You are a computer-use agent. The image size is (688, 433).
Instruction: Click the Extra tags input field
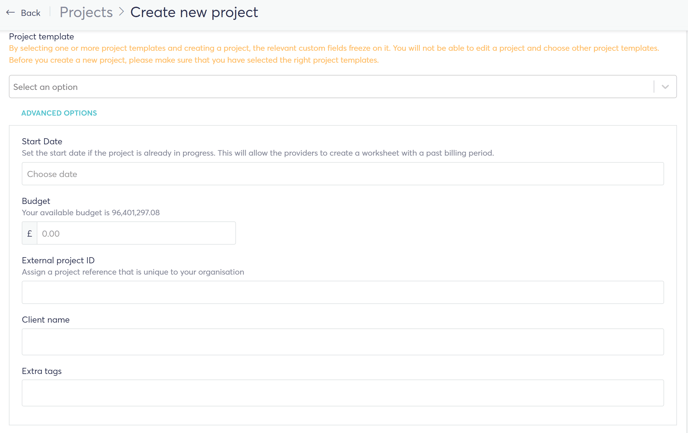point(343,393)
